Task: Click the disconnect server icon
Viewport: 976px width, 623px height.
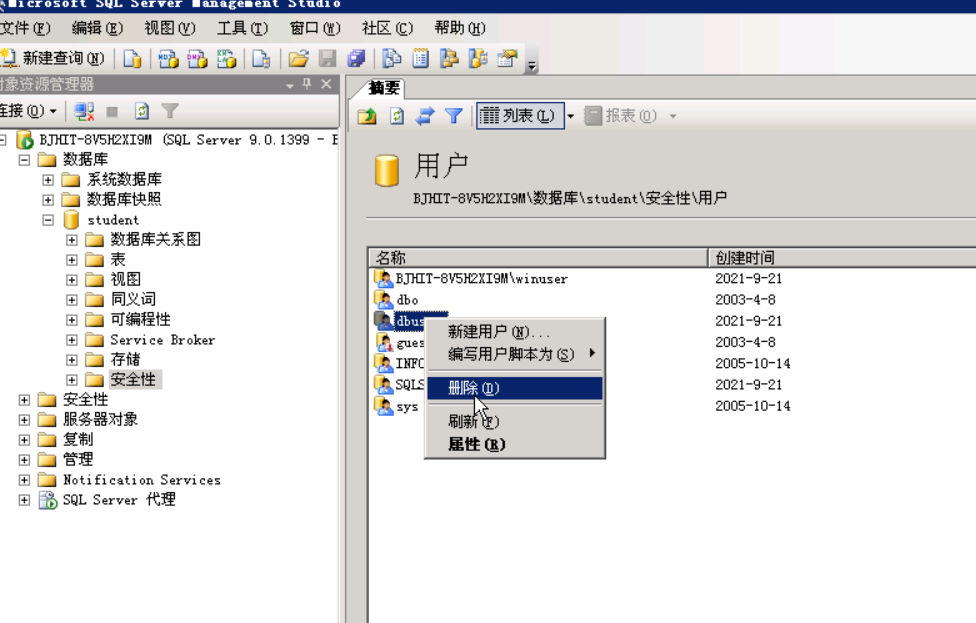Action: point(83,111)
